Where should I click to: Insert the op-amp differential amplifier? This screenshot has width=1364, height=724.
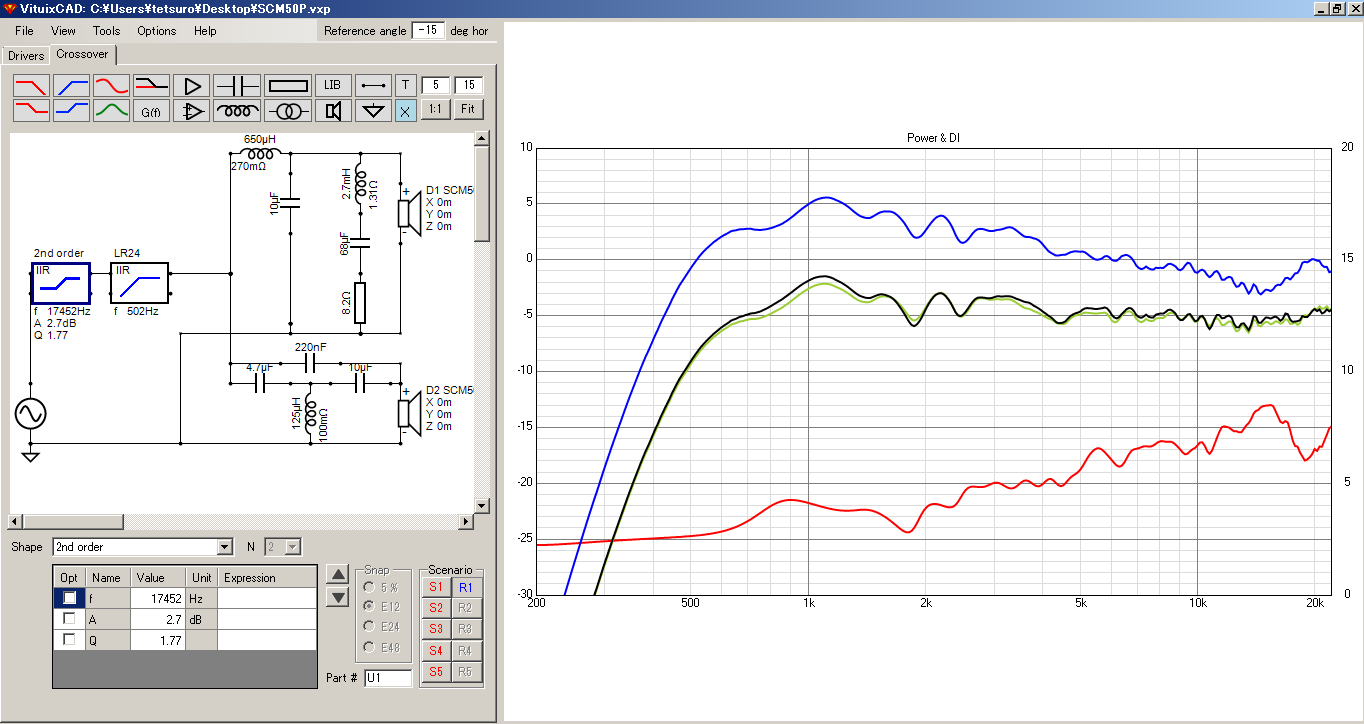pyautogui.click(x=191, y=110)
